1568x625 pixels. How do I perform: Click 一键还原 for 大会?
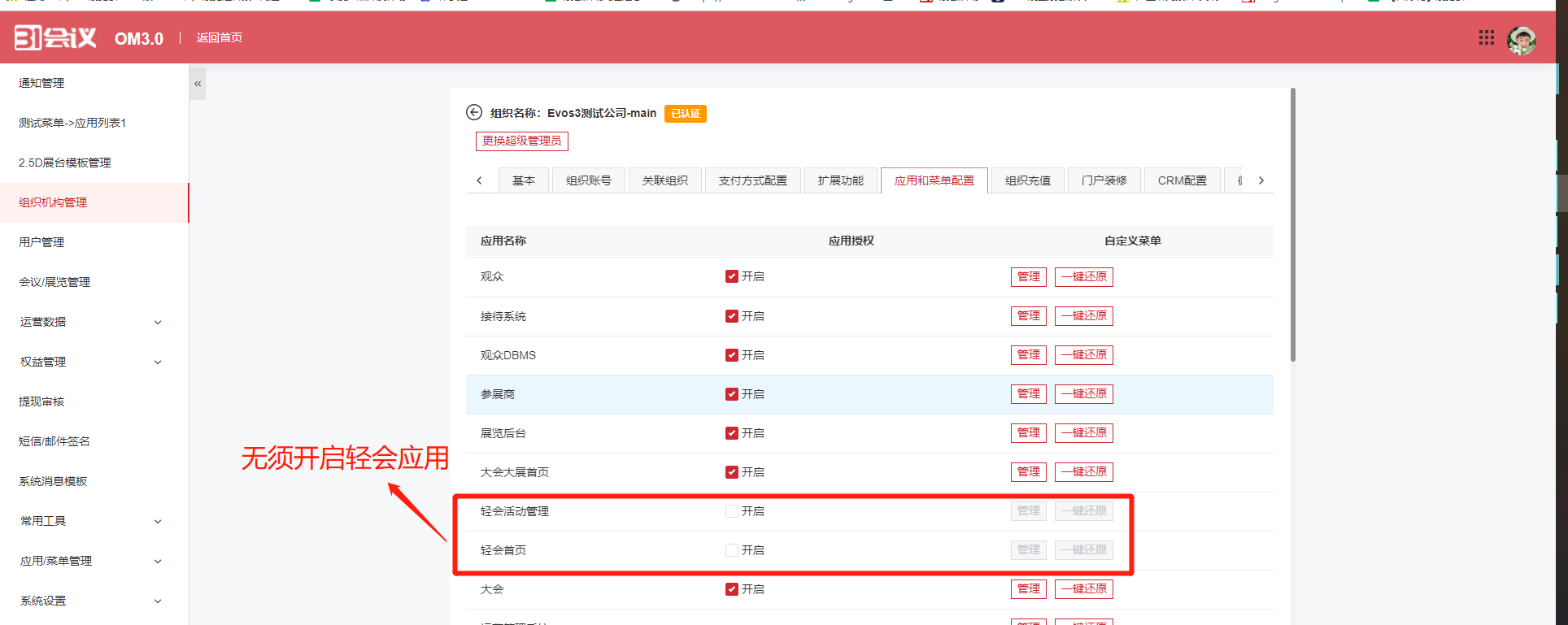[1084, 588]
